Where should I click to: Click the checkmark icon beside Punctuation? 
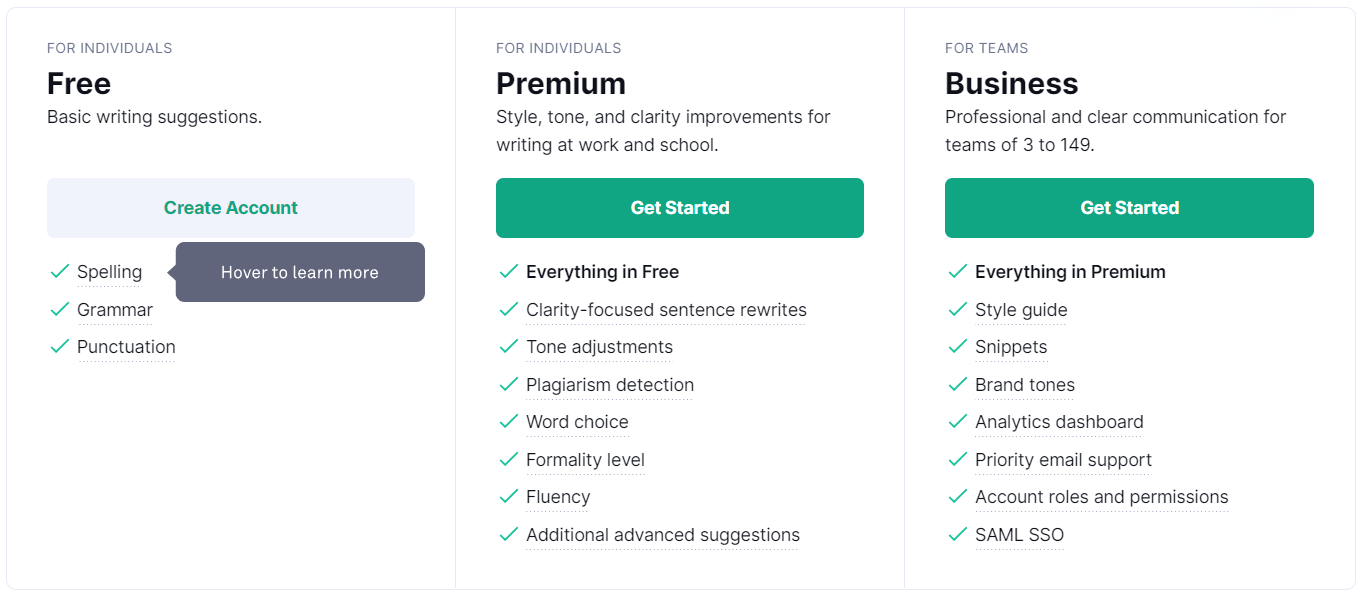(x=59, y=346)
